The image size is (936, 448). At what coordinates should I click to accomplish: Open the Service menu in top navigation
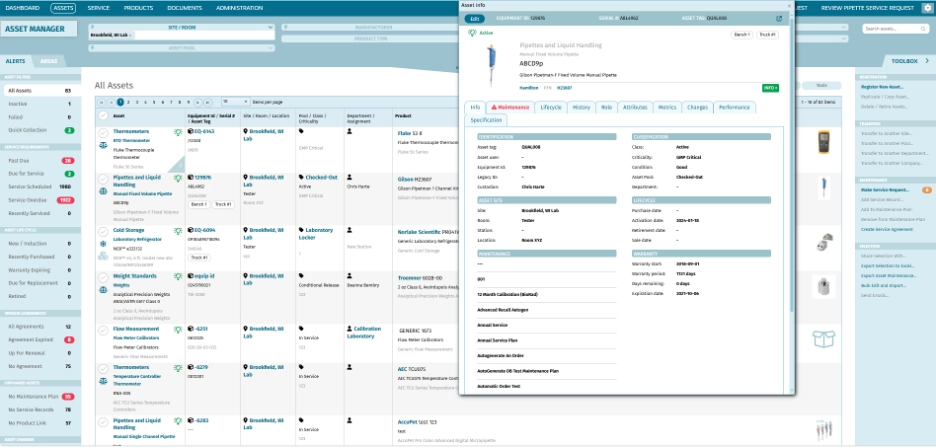[98, 7]
